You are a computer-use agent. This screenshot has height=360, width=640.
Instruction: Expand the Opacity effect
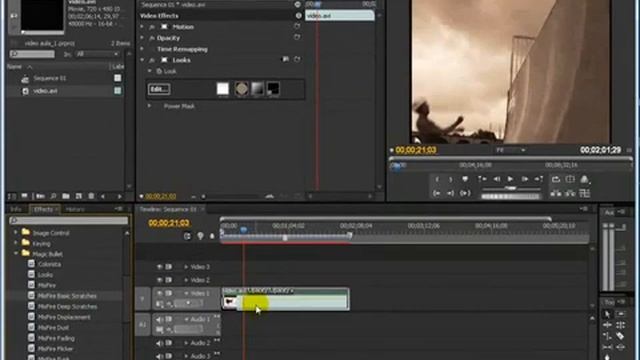[142, 38]
